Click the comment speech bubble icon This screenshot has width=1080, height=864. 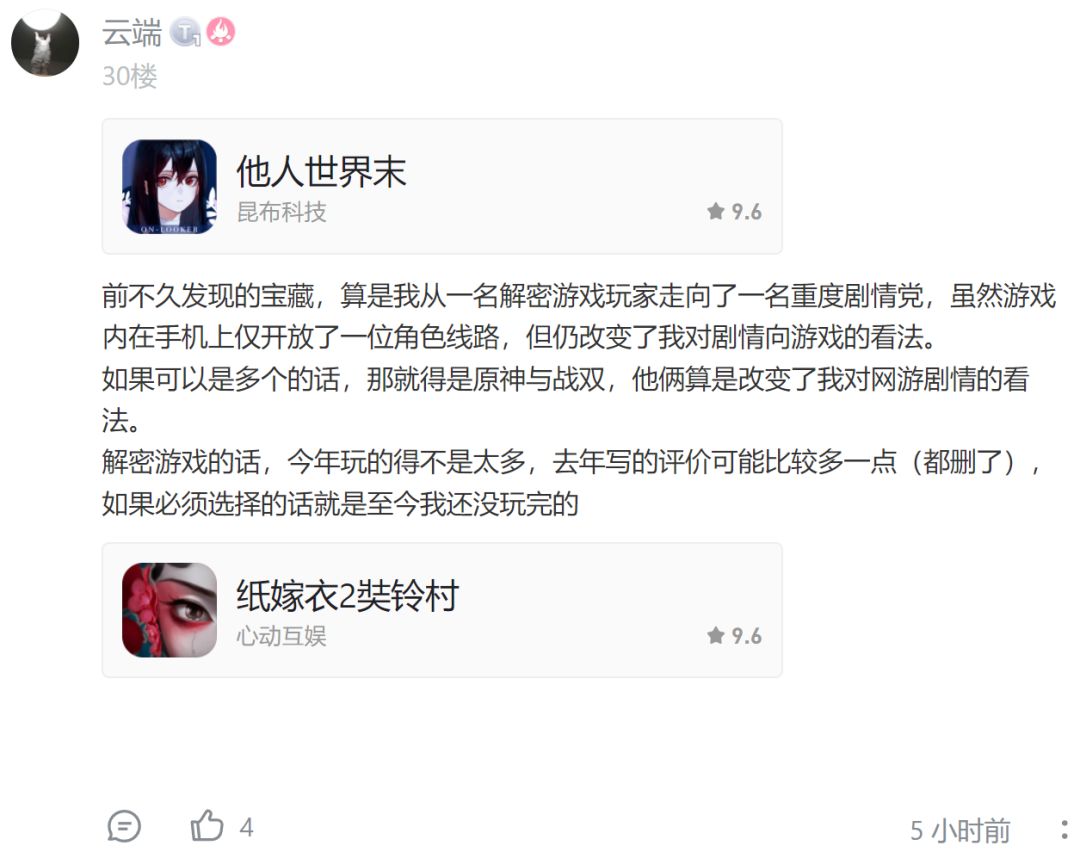[x=124, y=826]
